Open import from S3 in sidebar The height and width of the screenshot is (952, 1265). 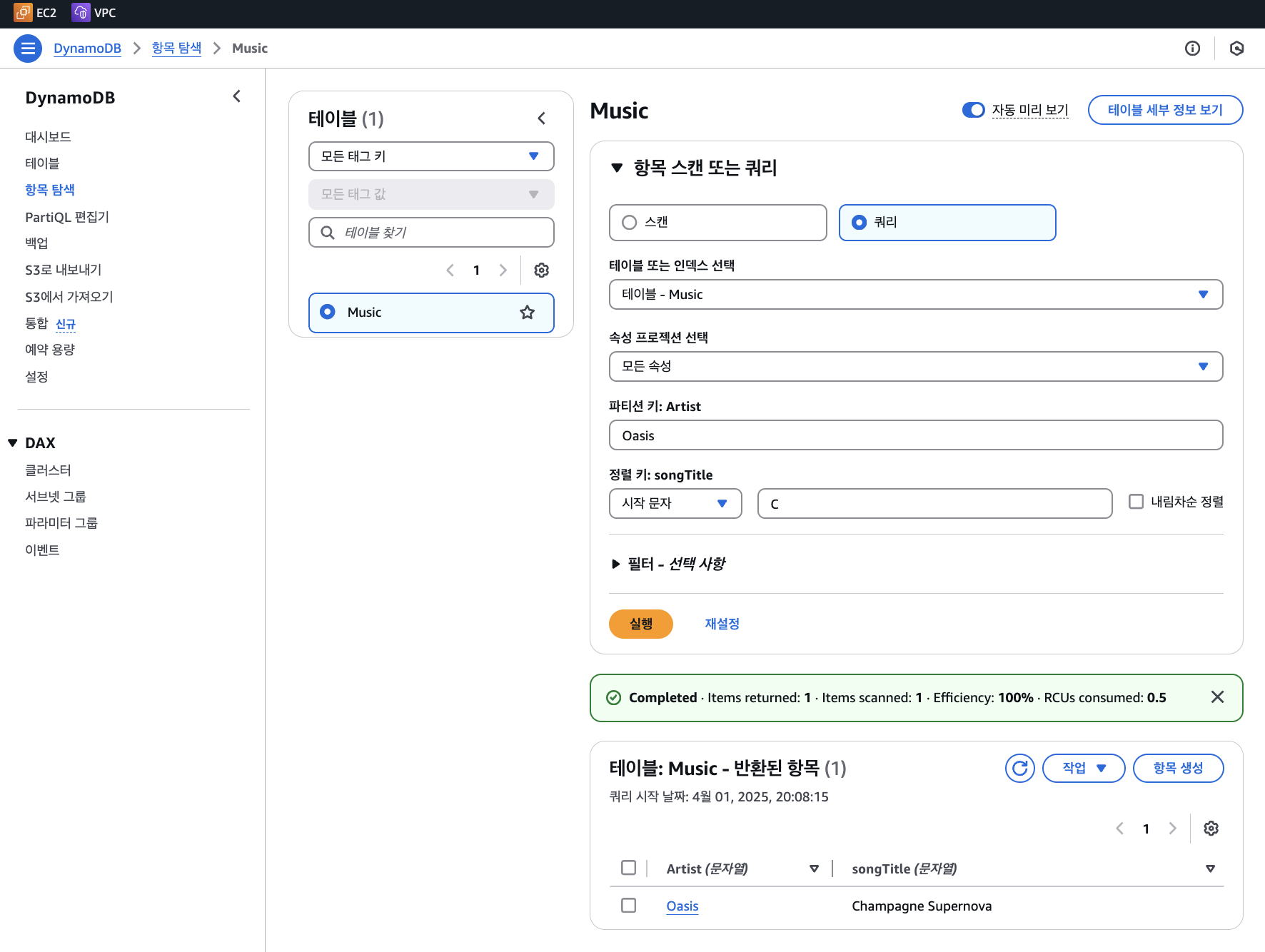(x=69, y=297)
